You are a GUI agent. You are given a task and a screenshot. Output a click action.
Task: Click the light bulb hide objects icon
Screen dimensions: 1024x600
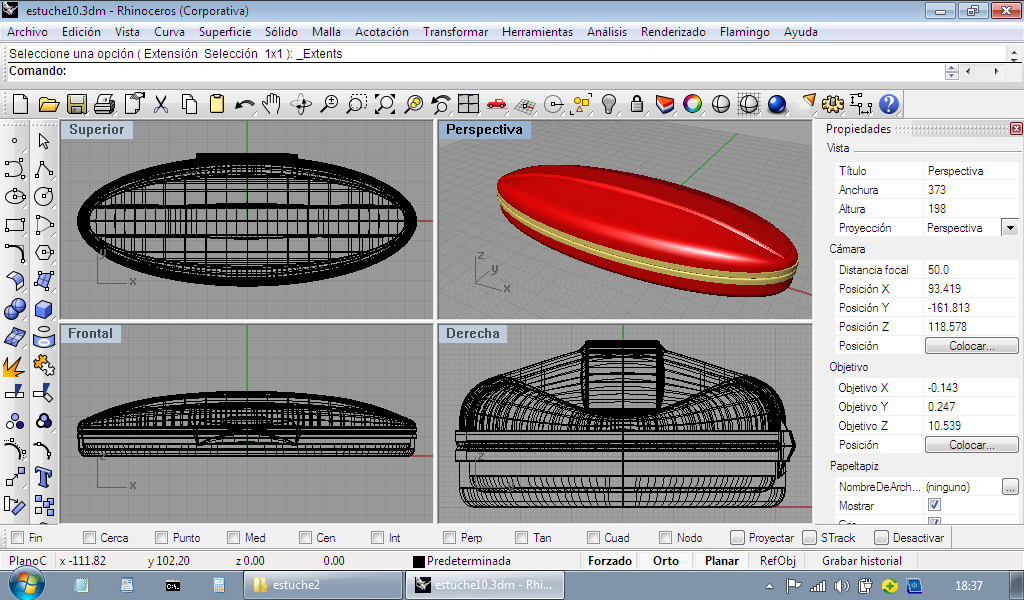[608, 104]
